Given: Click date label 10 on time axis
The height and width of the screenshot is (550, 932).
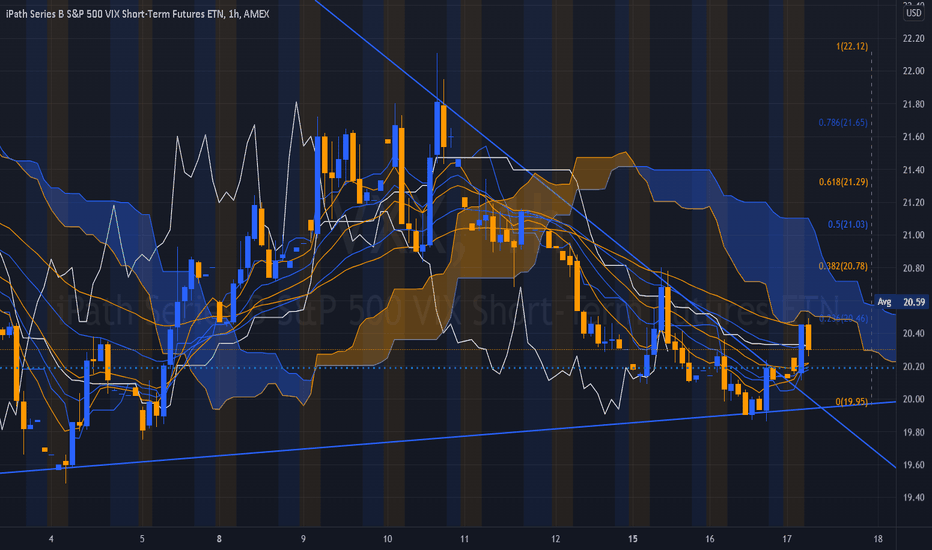Looking at the screenshot, I should [388, 539].
